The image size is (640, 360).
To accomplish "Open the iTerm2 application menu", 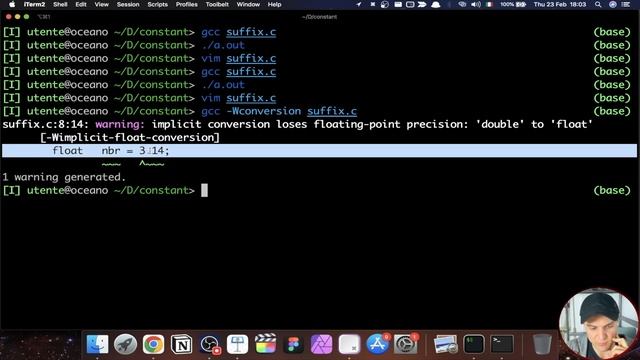I will [34, 4].
